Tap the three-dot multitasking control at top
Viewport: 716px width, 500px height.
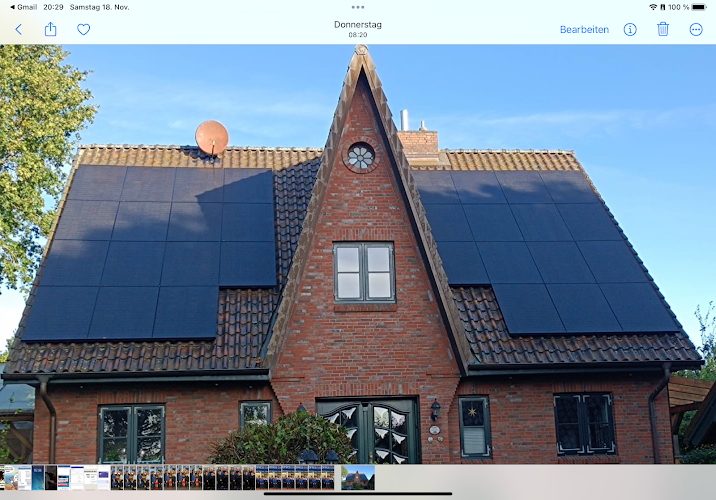pyautogui.click(x=358, y=7)
